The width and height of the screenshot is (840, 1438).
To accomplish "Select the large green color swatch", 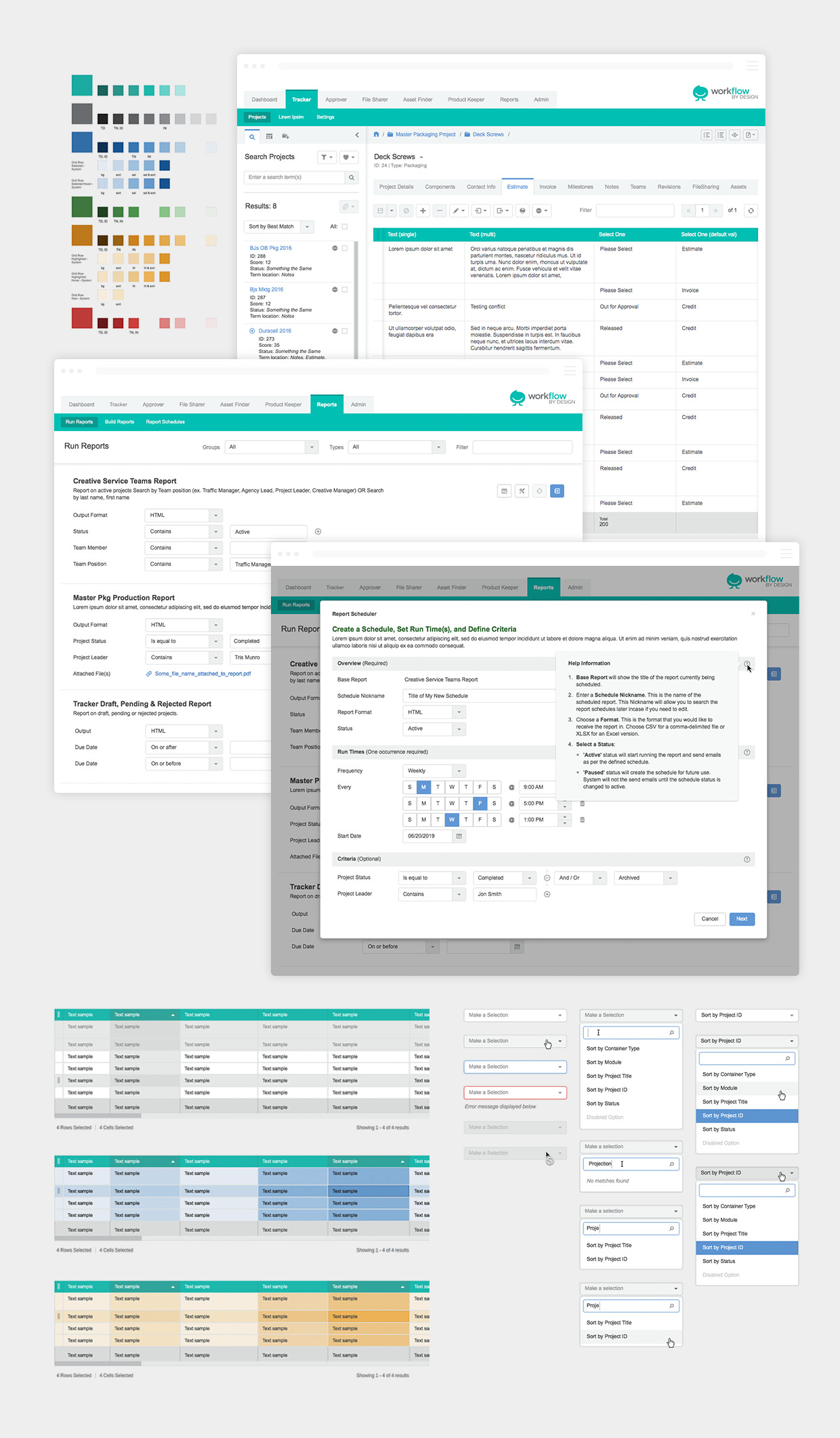I will tap(82, 207).
